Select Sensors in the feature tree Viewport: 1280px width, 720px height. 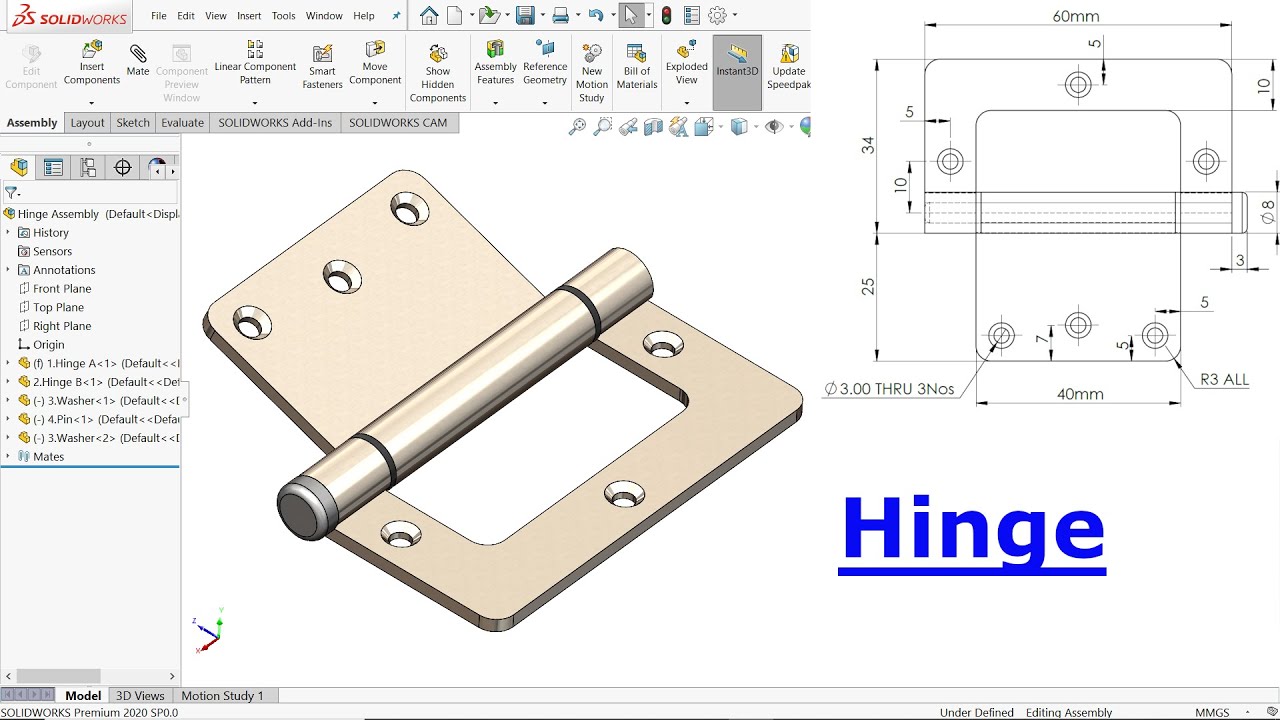click(x=52, y=251)
